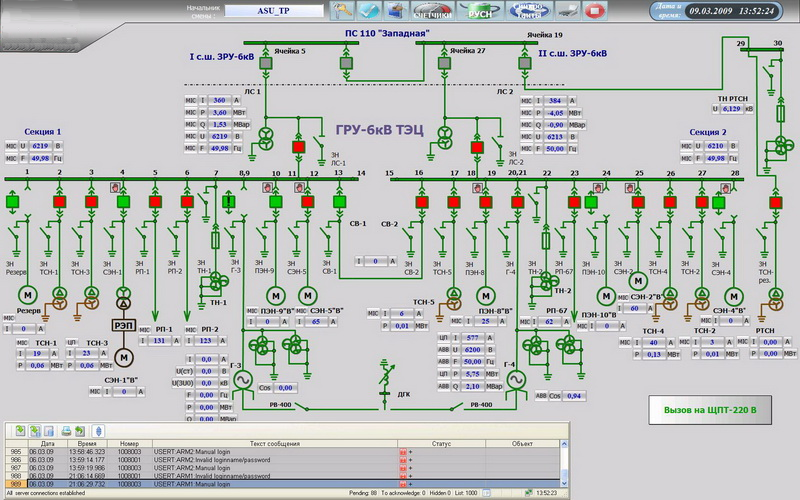Select highlighted alarm row 989
This screenshot has width=800, height=500.
click(282, 484)
